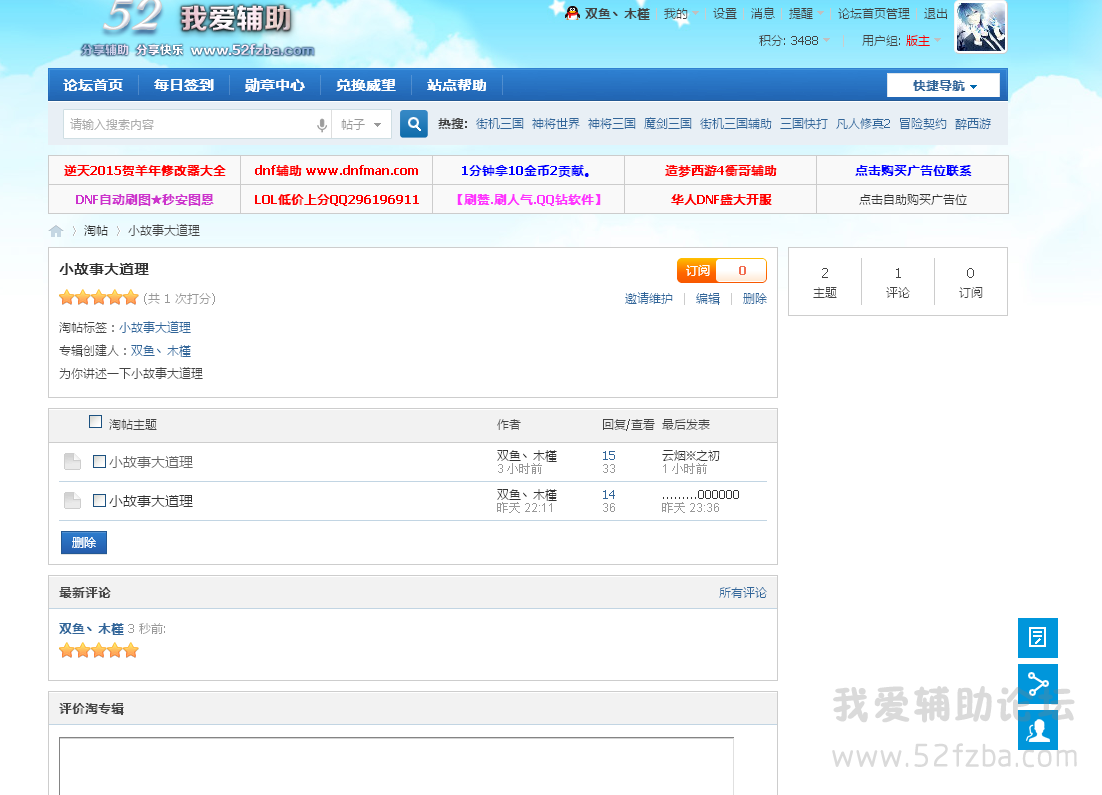Click the floating share icon
The height and width of the screenshot is (795, 1102).
1037,684
